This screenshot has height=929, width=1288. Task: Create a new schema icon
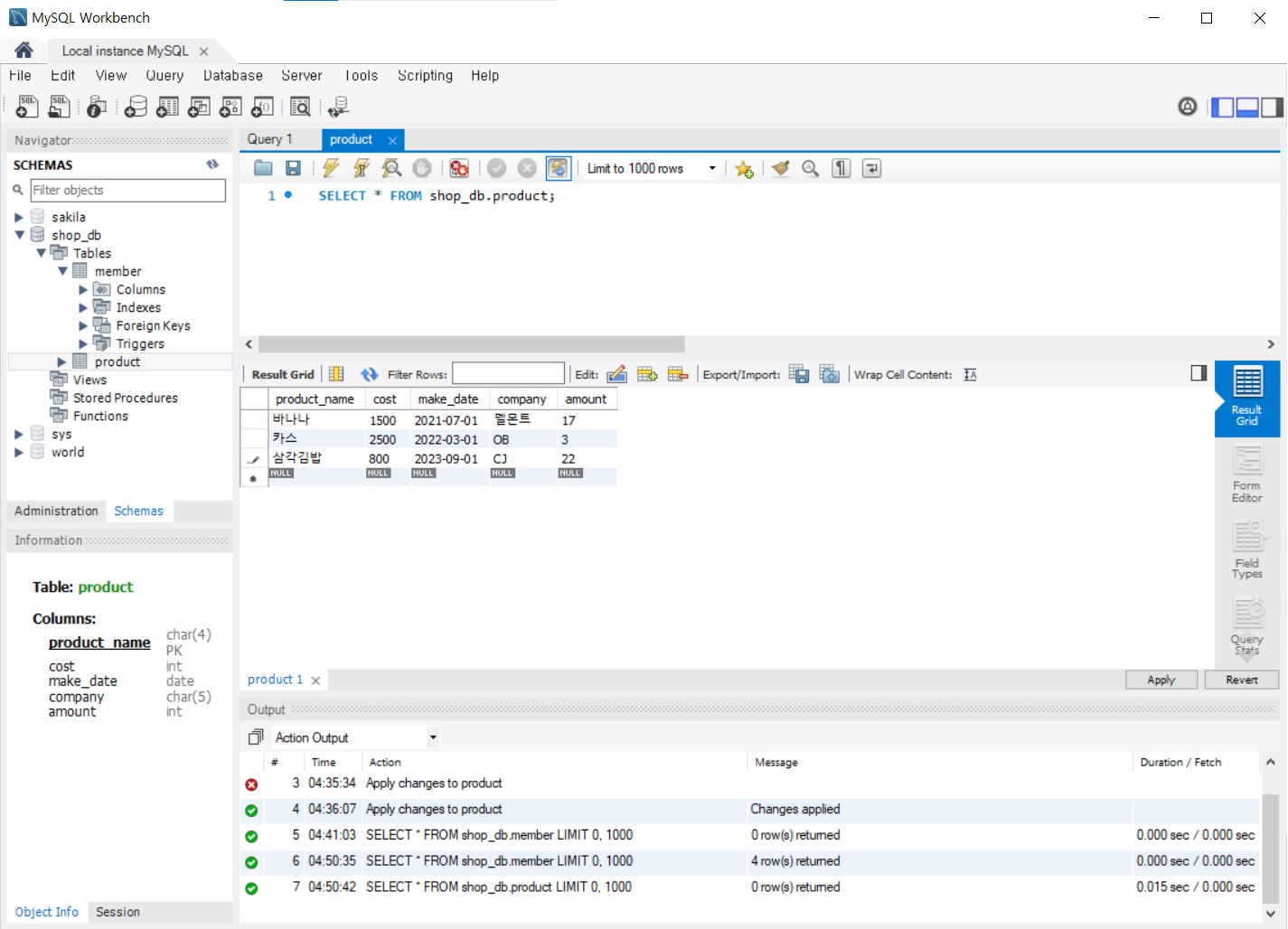pyautogui.click(x=136, y=107)
